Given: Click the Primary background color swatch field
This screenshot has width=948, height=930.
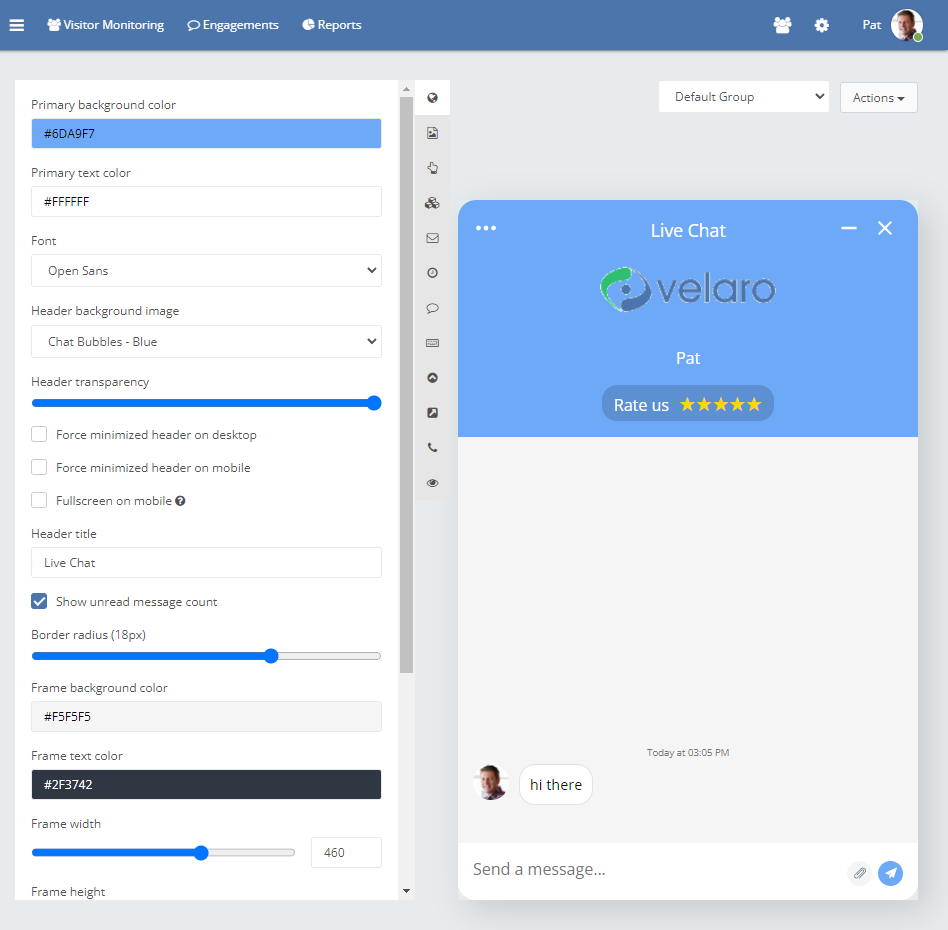Looking at the screenshot, I should click(x=206, y=133).
